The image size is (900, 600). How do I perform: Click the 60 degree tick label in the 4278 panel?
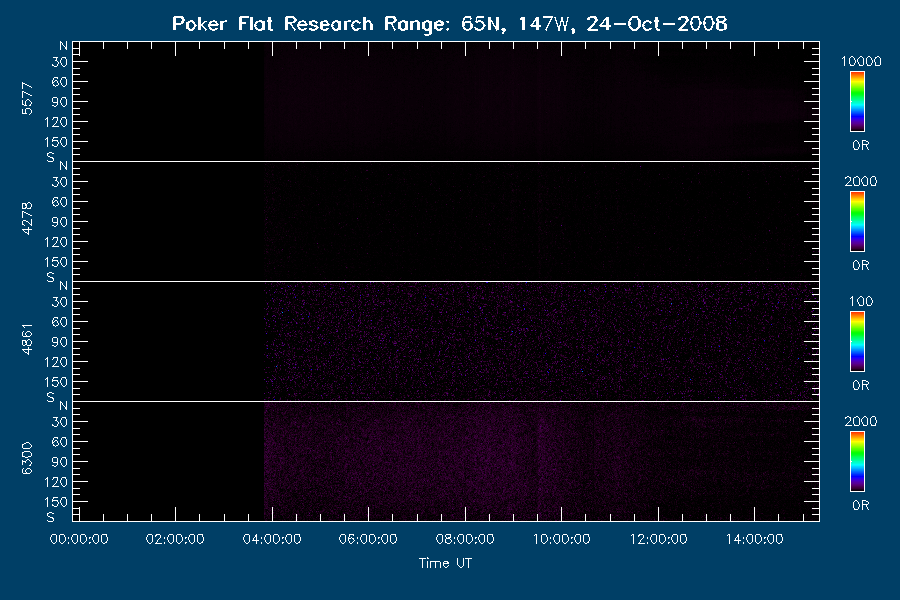tap(60, 202)
